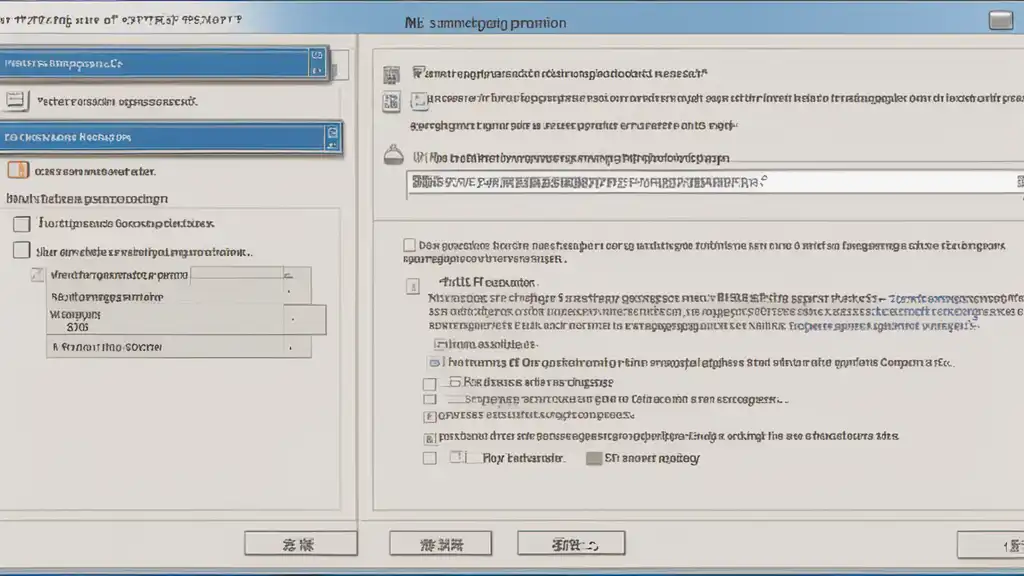The width and height of the screenshot is (1024, 576).
Task: Enable the checkbox above the right panel's options group
Action: coord(409,245)
